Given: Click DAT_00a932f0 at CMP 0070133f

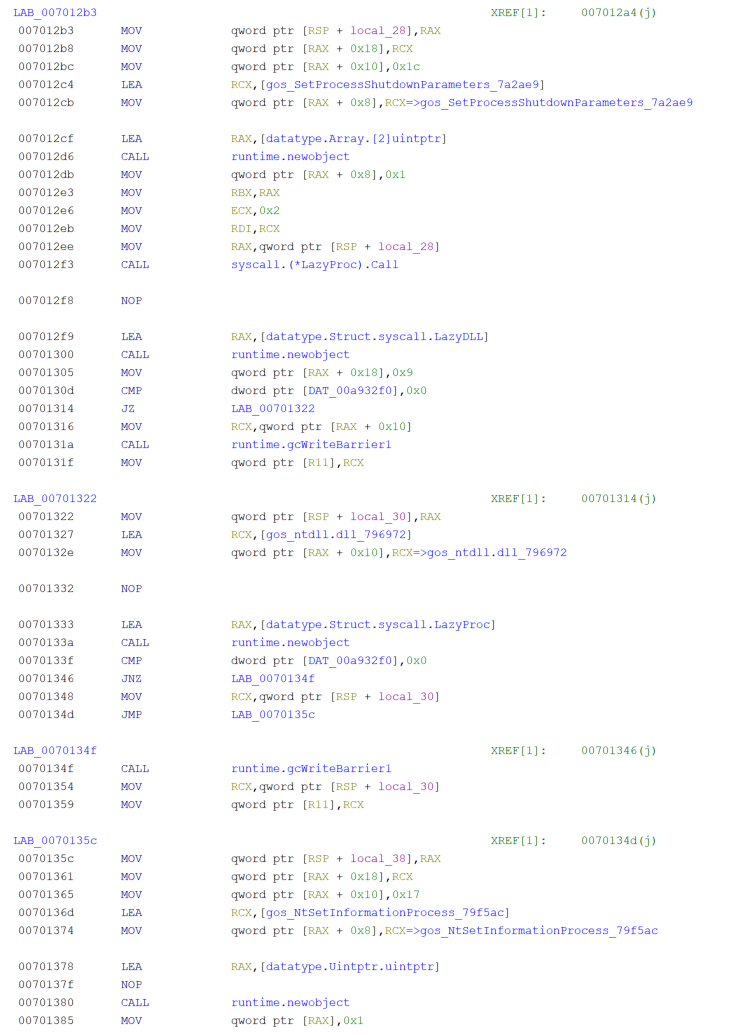Looking at the screenshot, I should click(x=350, y=661).
